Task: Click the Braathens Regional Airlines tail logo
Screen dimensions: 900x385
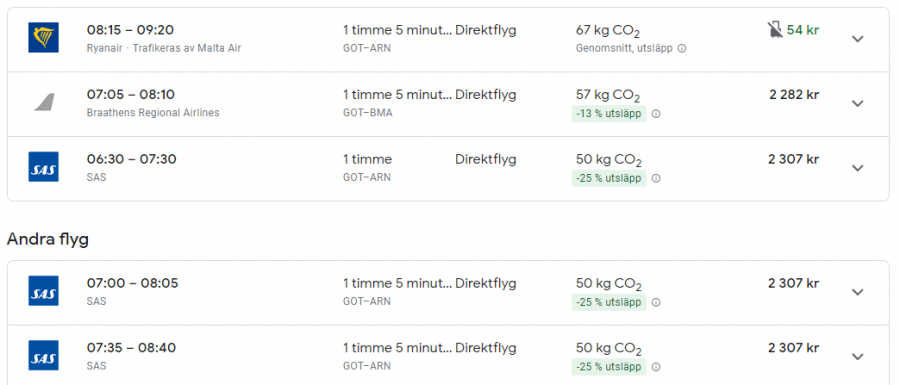Action: pos(44,103)
